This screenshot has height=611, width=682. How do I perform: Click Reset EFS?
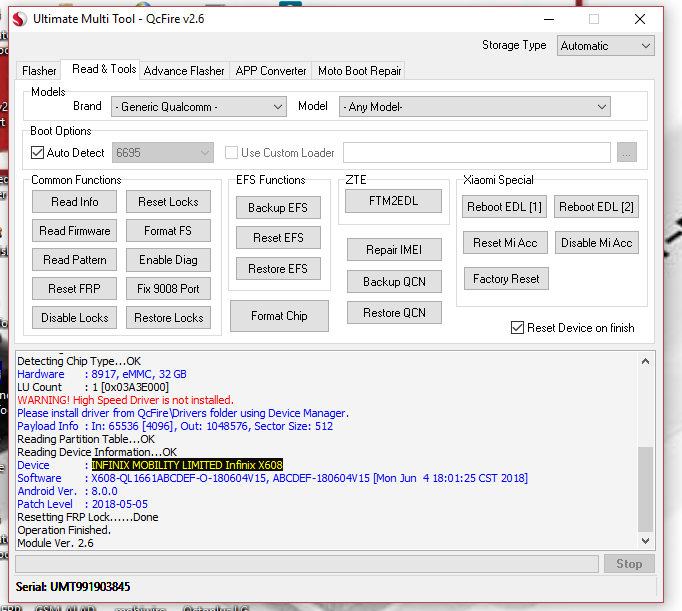pyautogui.click(x=278, y=238)
